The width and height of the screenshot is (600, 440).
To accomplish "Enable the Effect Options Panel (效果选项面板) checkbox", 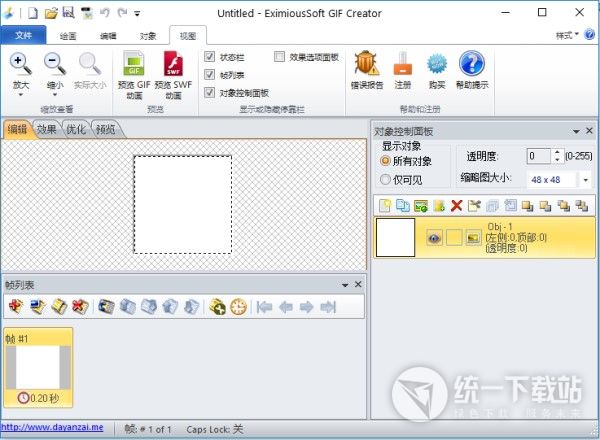I will coord(279,57).
